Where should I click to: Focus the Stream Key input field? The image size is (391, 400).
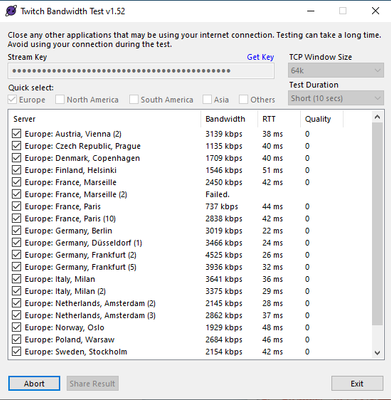pos(141,71)
